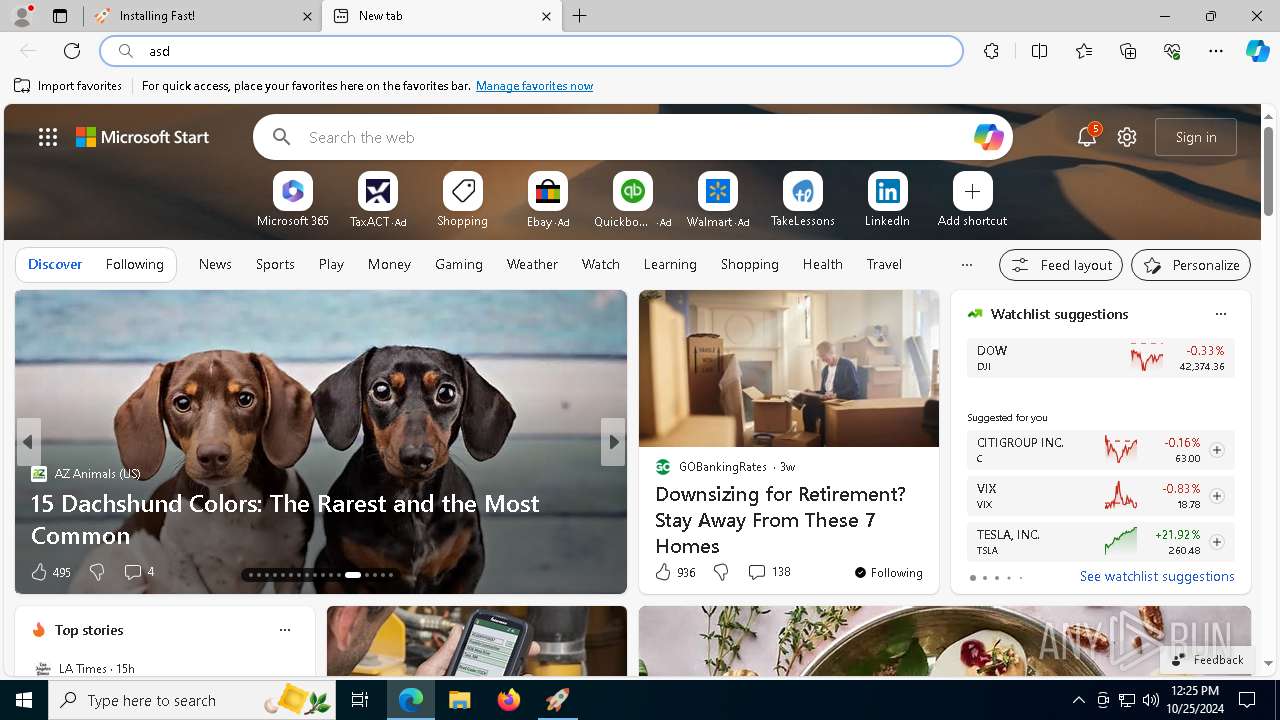This screenshot has width=1280, height=720.
Task: Open Windows Start menu
Action: (24, 700)
